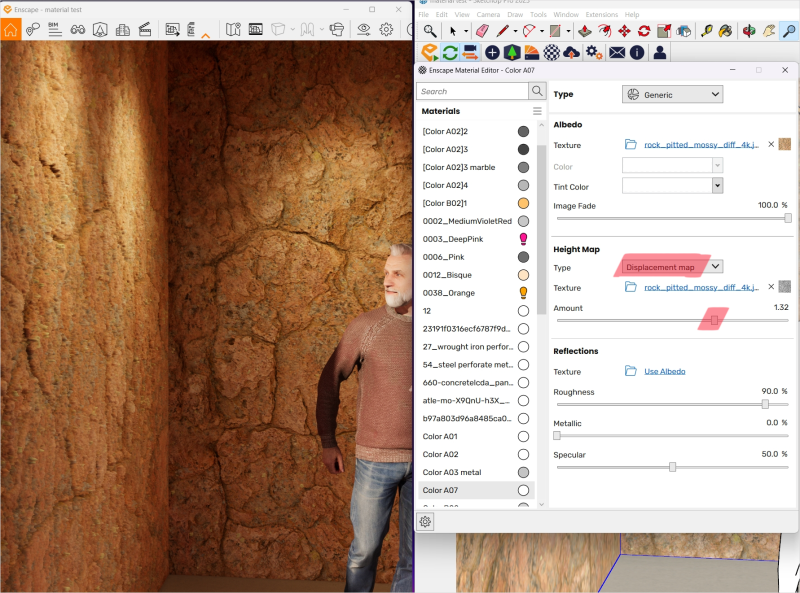800x593 pixels.
Task: Select the Tape Measure tool
Action: click(708, 32)
